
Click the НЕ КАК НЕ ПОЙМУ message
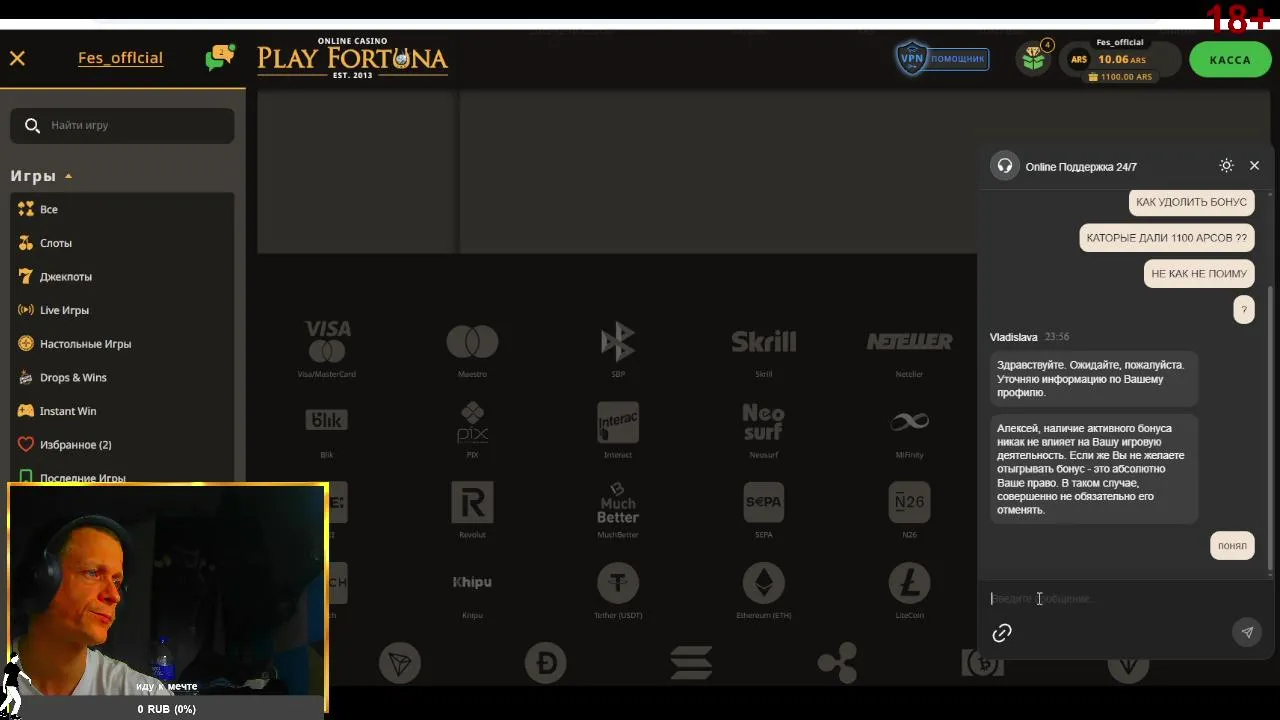point(1199,273)
